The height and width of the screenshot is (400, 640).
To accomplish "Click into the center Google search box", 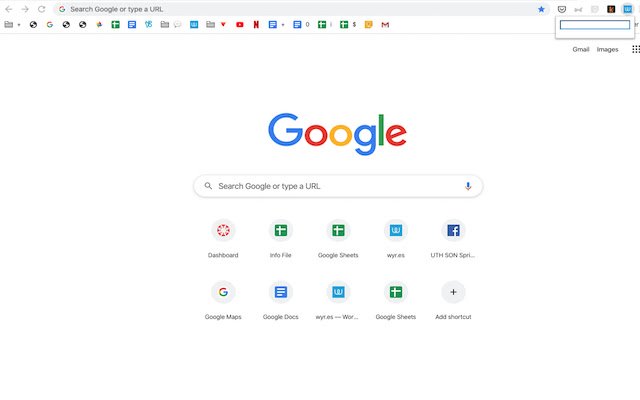I will tap(338, 186).
